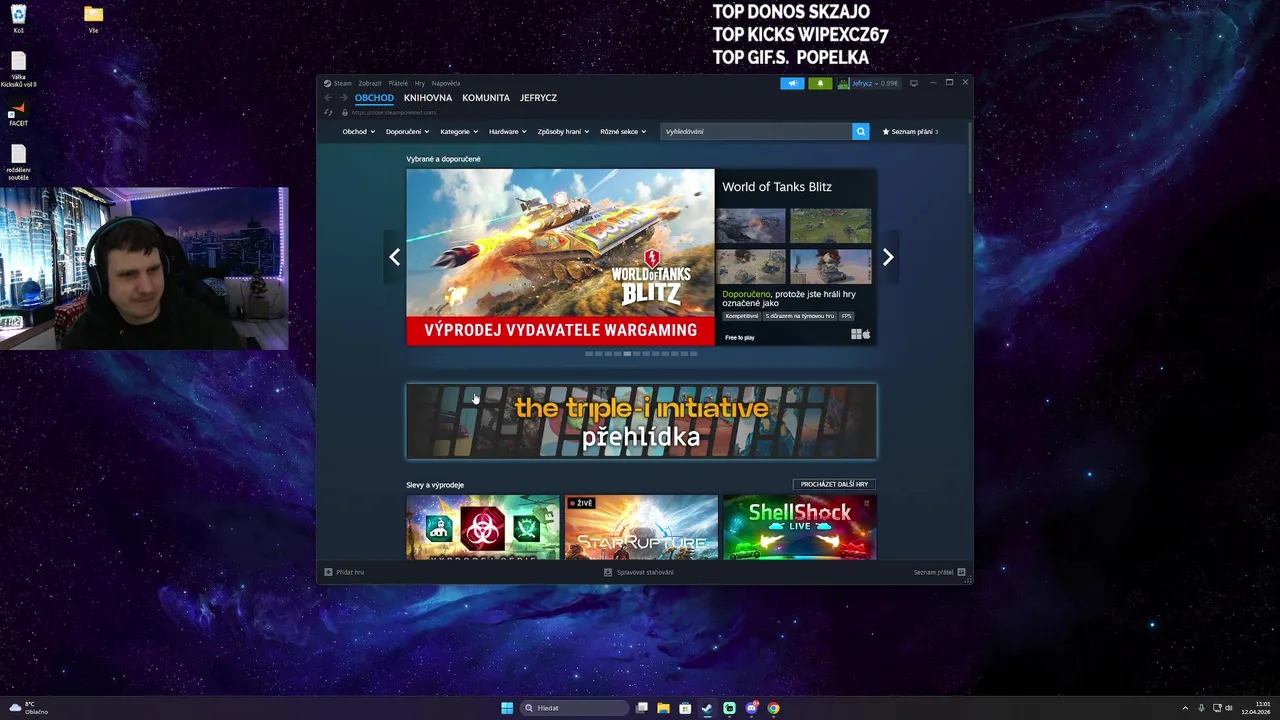Click the S důrazem na týmovou hru tag
The width and height of the screenshot is (1280, 720).
point(800,316)
